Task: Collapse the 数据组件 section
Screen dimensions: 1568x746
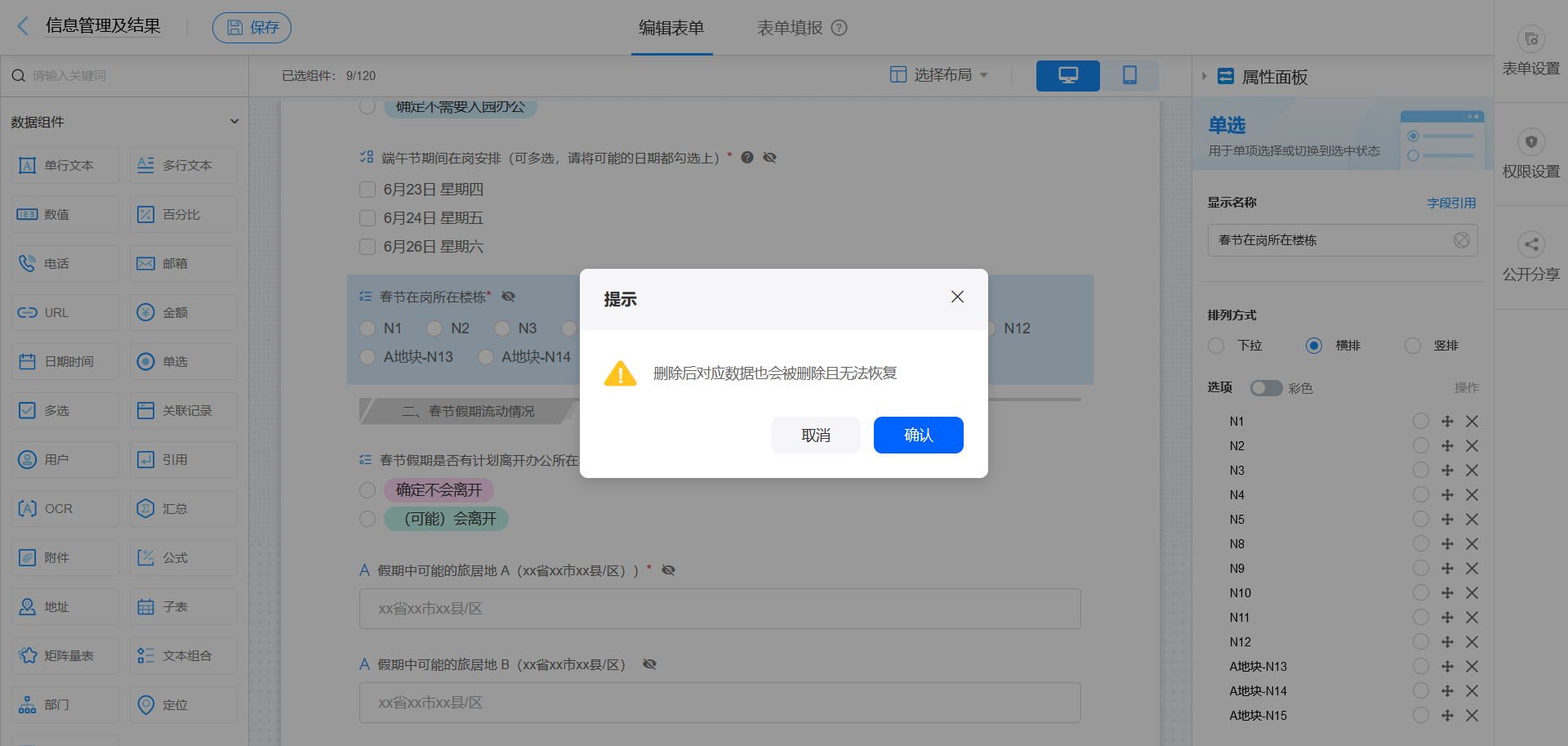Action: coord(234,121)
